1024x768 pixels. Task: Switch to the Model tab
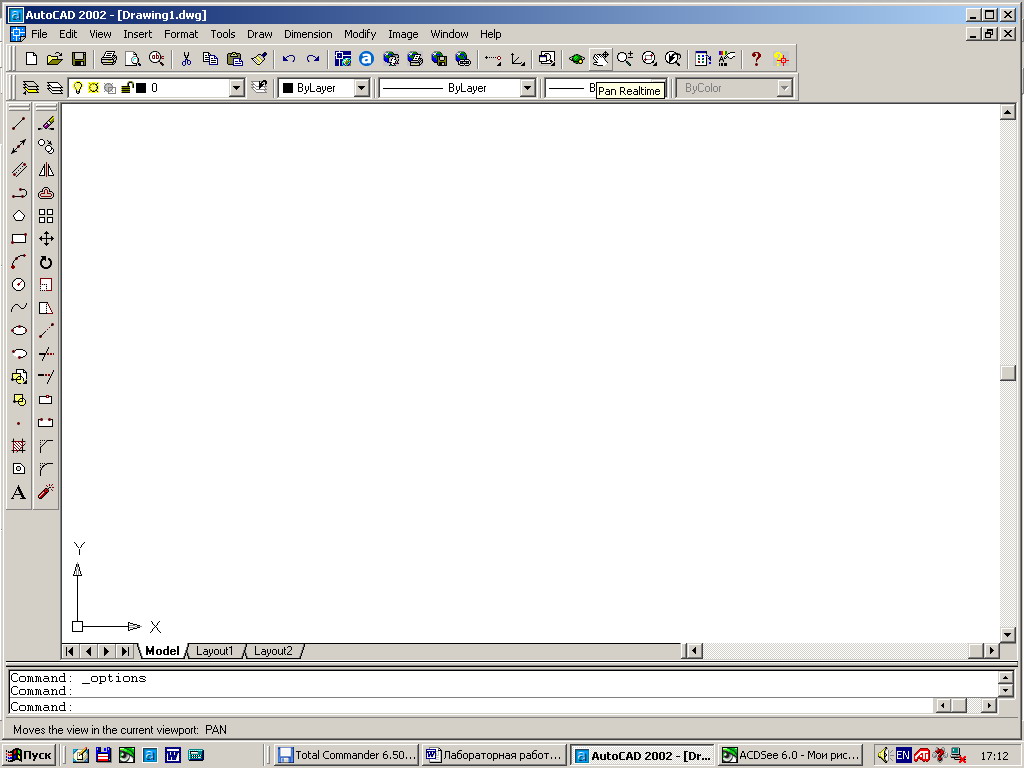[x=162, y=650]
